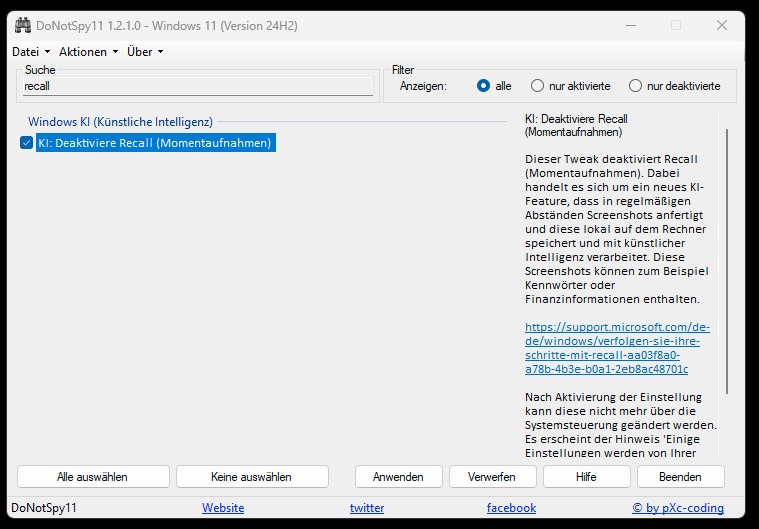Open the '© by pXc-coding' link
The image size is (759, 529).
[x=678, y=508]
